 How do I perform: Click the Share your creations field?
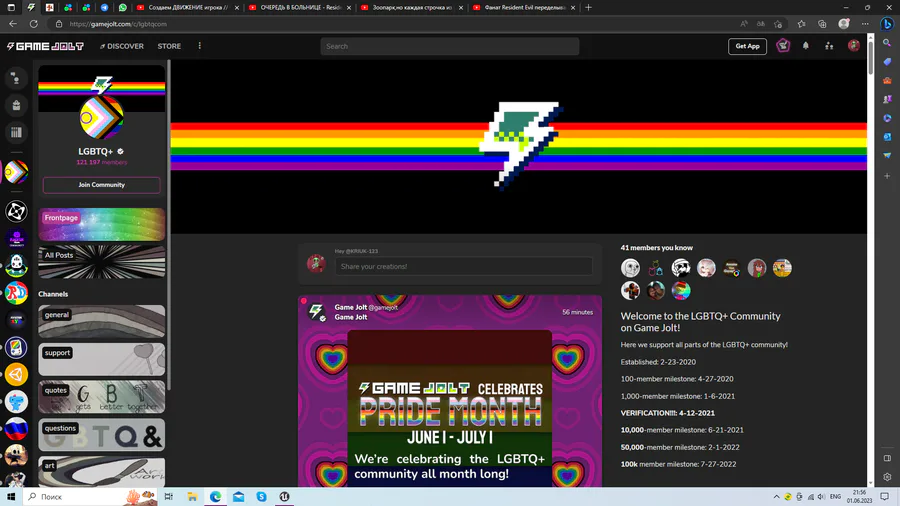pyautogui.click(x=464, y=266)
